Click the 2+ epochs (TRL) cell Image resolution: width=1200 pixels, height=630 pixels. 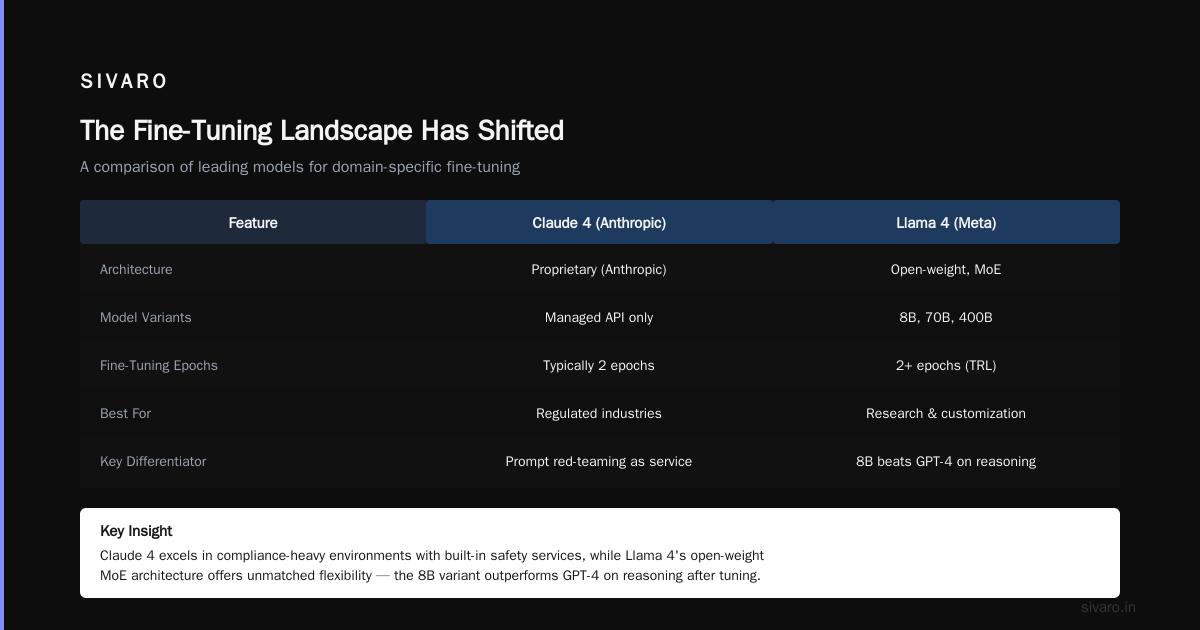pyautogui.click(x=946, y=365)
